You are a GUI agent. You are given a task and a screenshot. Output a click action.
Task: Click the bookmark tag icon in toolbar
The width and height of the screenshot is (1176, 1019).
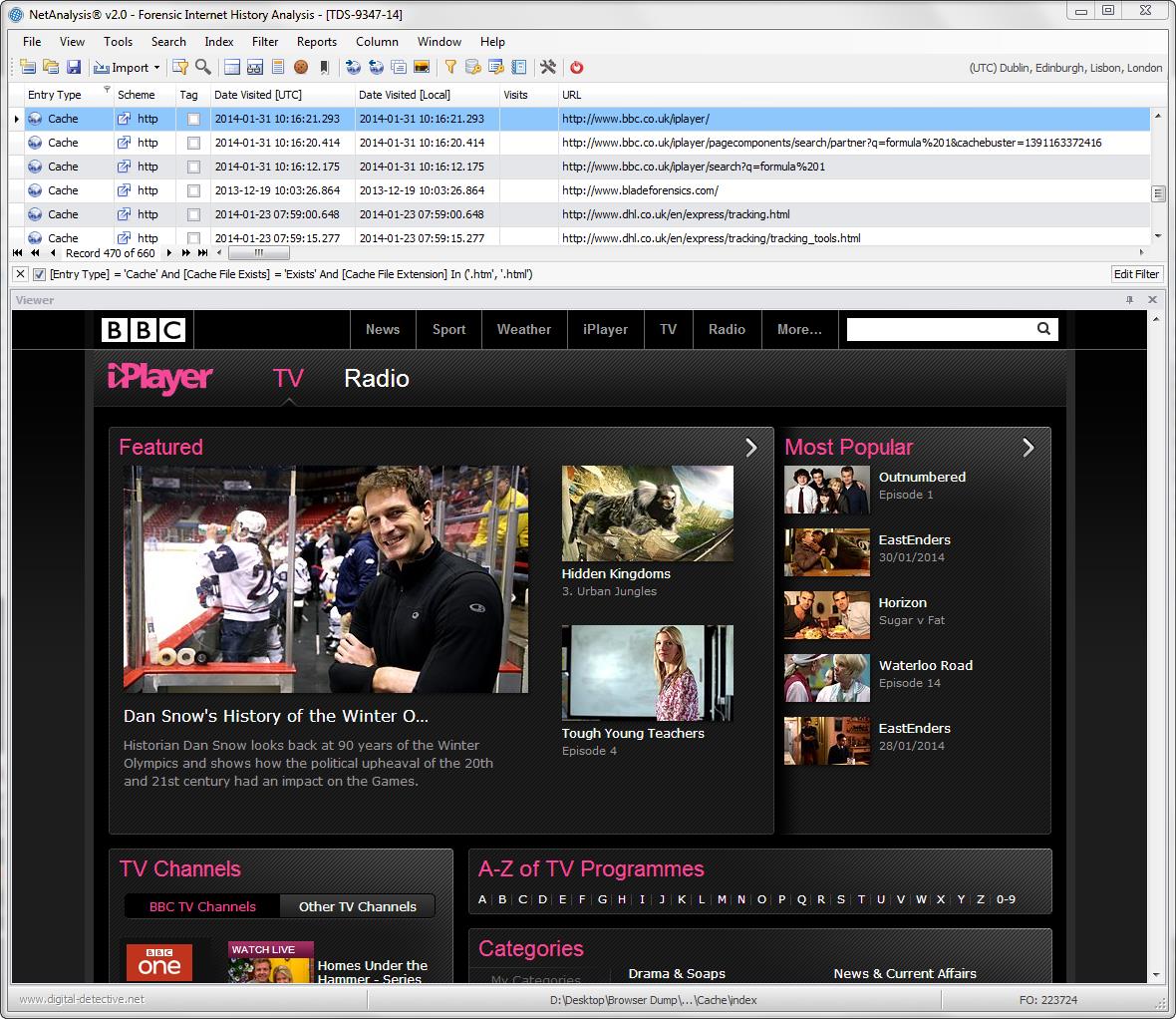pyautogui.click(x=324, y=68)
